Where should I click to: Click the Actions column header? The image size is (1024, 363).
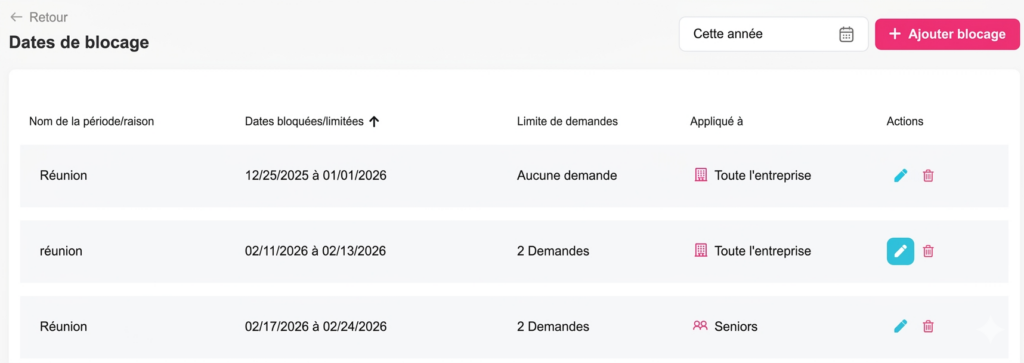(905, 121)
